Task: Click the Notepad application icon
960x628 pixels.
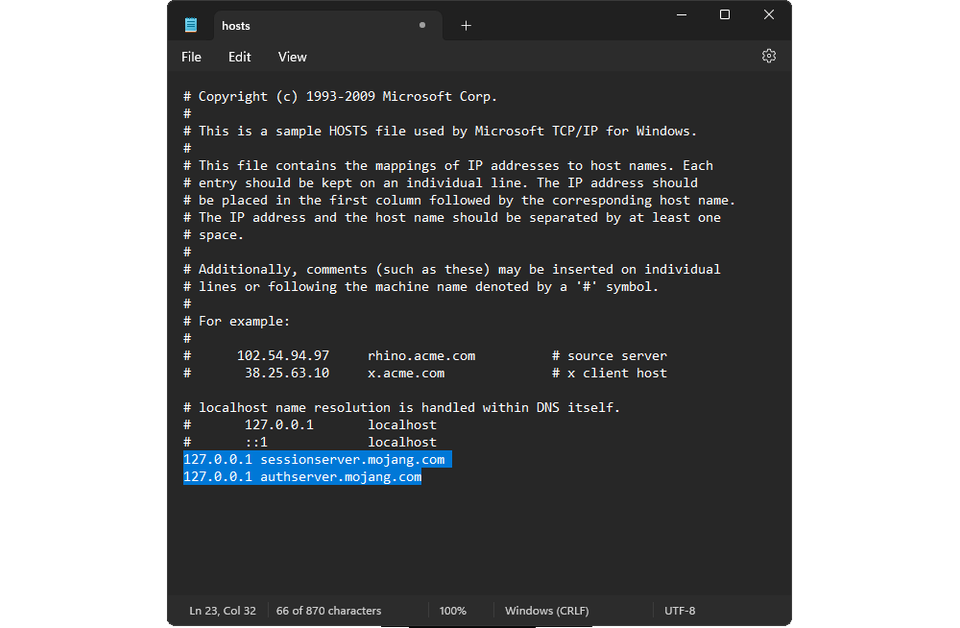Action: click(191, 24)
